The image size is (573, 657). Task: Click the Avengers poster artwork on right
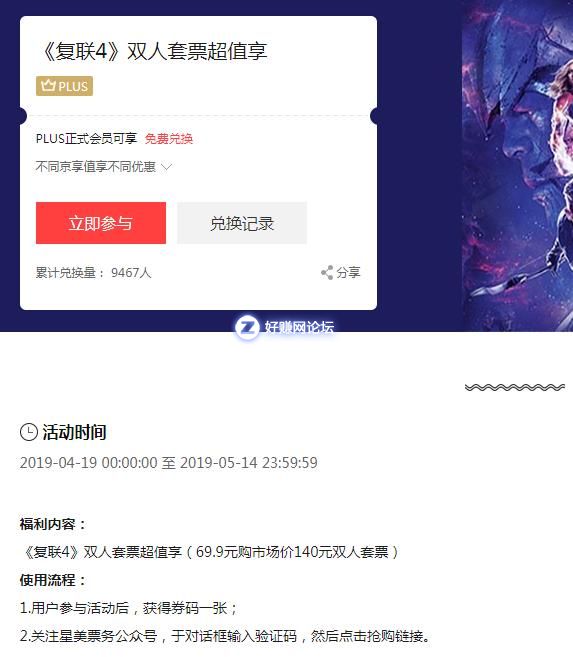(x=517, y=166)
